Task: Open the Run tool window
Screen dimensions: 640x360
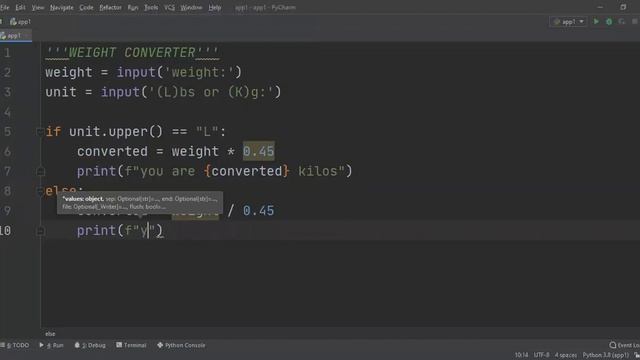Action: (51, 345)
